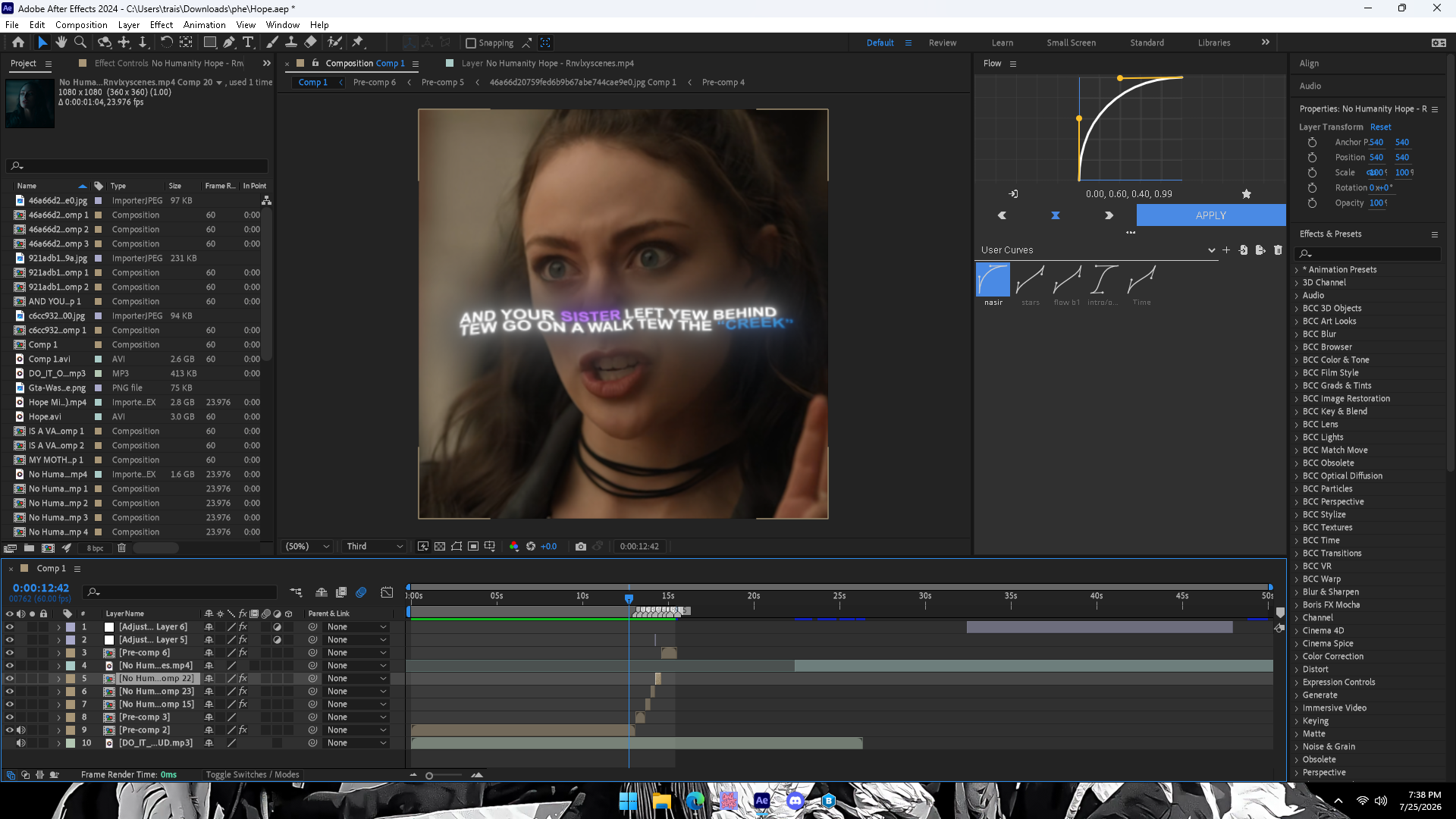Click the star favorite icon in Flow
Screen dimensions: 1456x819
point(1246,194)
